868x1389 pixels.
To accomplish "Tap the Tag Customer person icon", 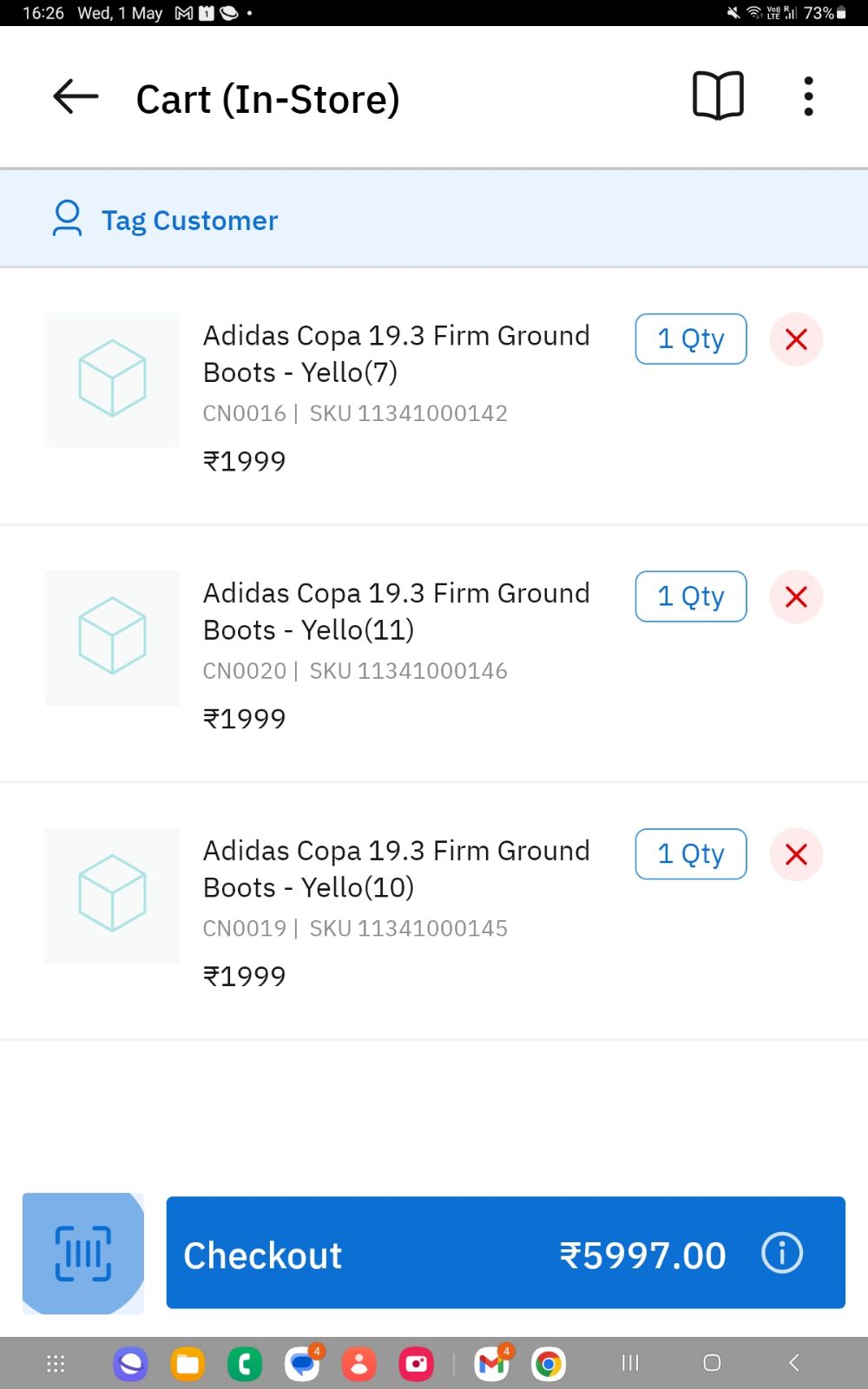I will point(67,219).
